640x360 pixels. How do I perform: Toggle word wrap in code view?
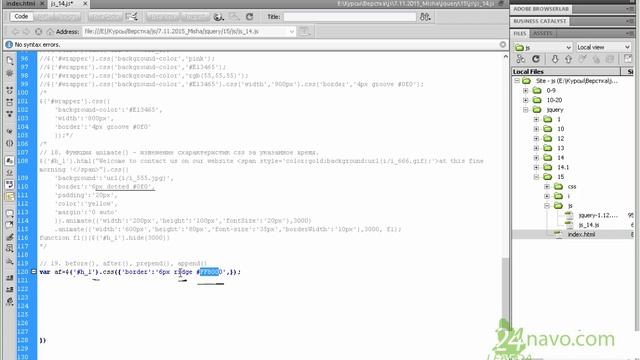click(x=10, y=184)
